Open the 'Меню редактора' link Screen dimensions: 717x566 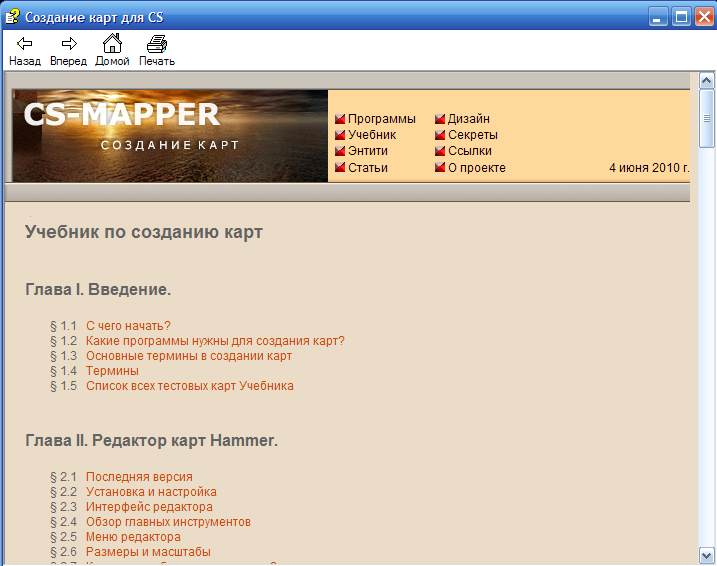point(133,537)
